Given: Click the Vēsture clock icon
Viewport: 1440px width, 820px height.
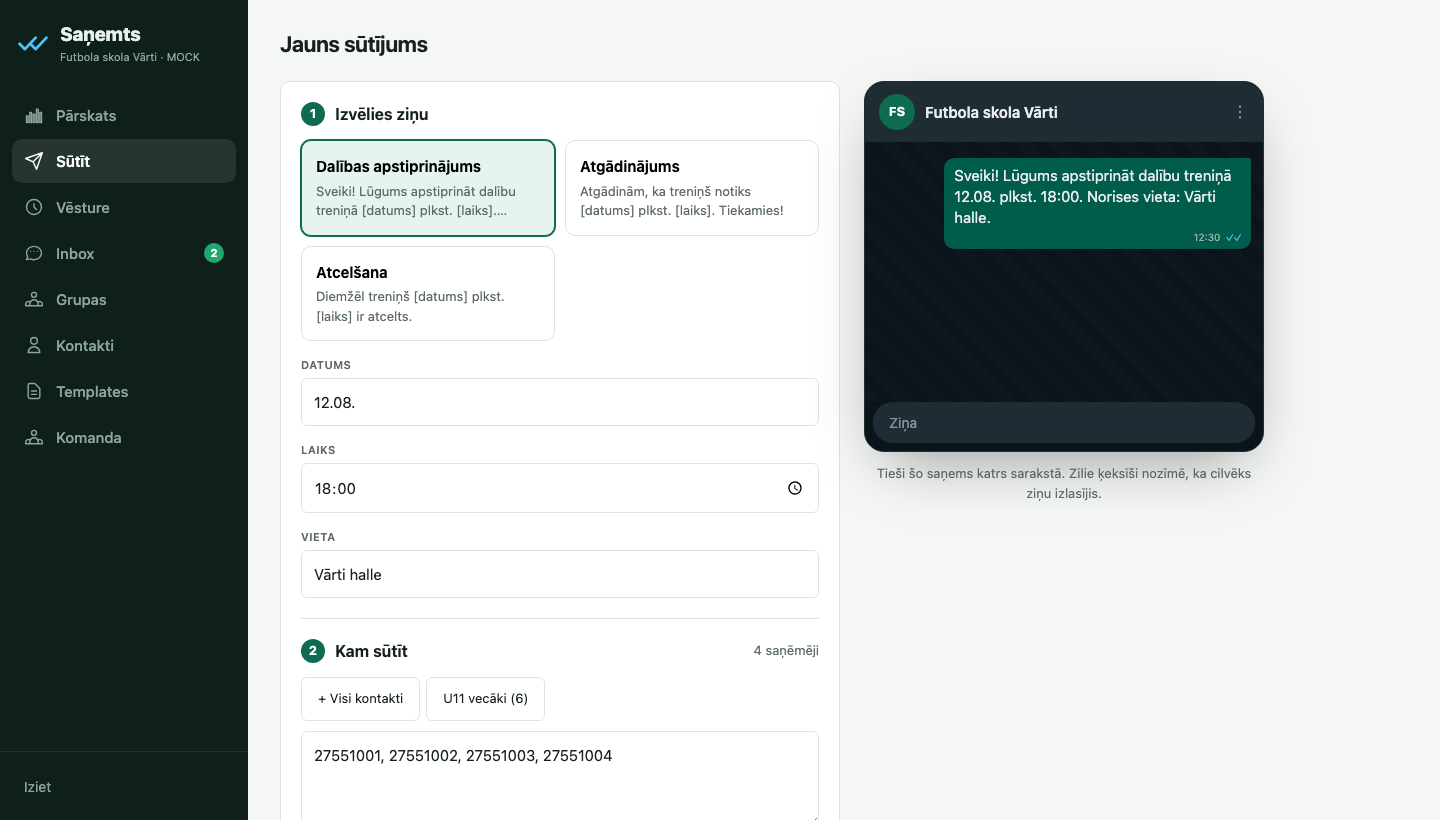Looking at the screenshot, I should pyautogui.click(x=34, y=208).
